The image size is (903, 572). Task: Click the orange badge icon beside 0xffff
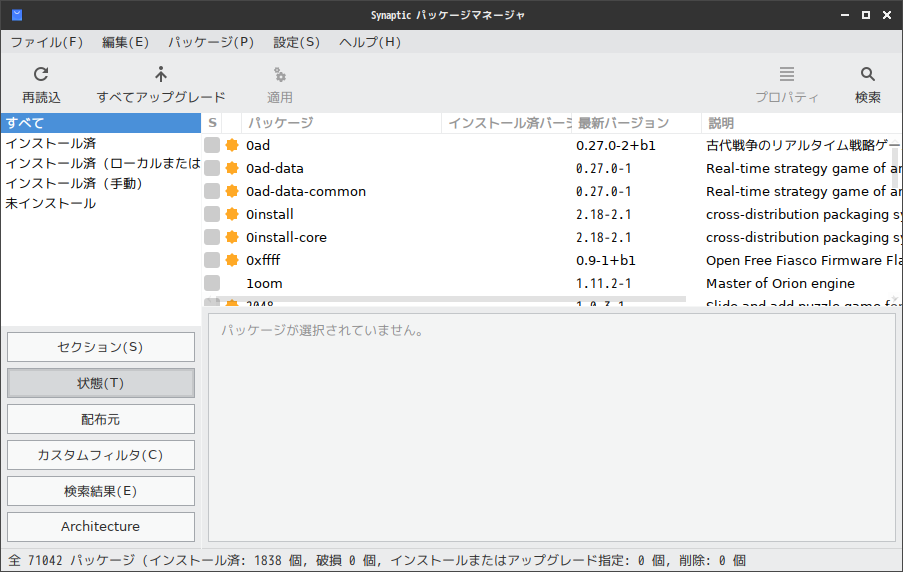(x=232, y=260)
